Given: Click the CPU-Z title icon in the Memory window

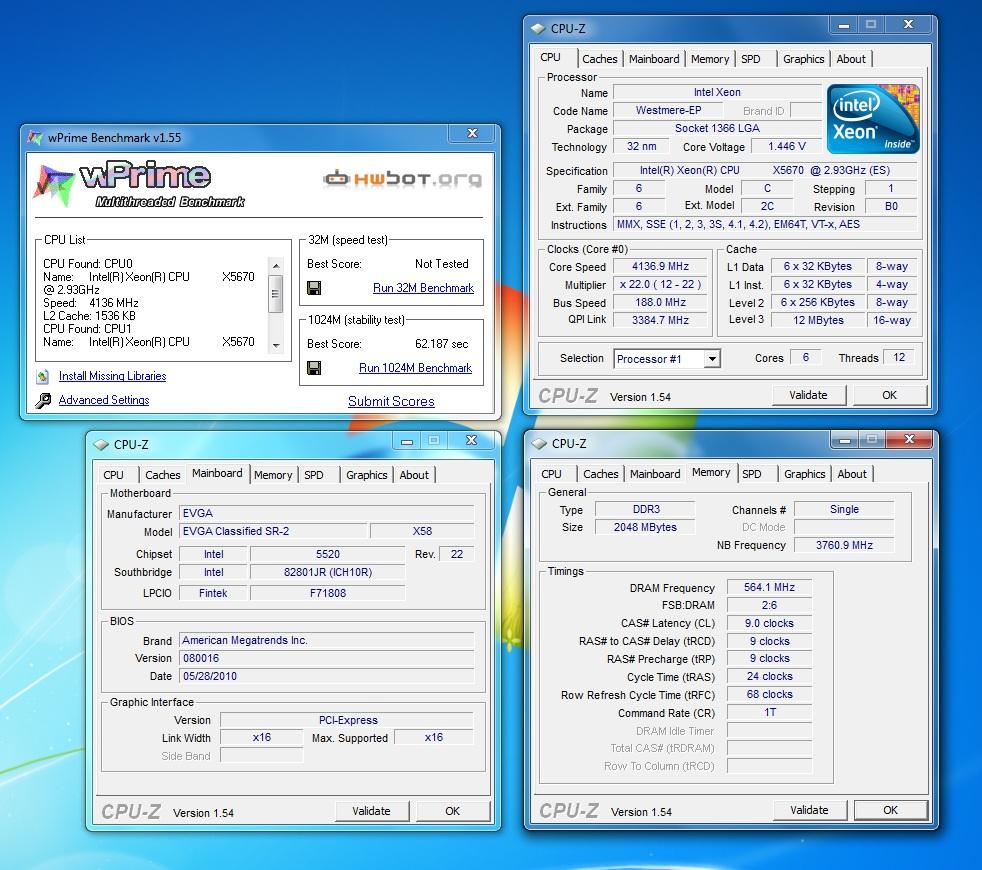Looking at the screenshot, I should coord(539,443).
